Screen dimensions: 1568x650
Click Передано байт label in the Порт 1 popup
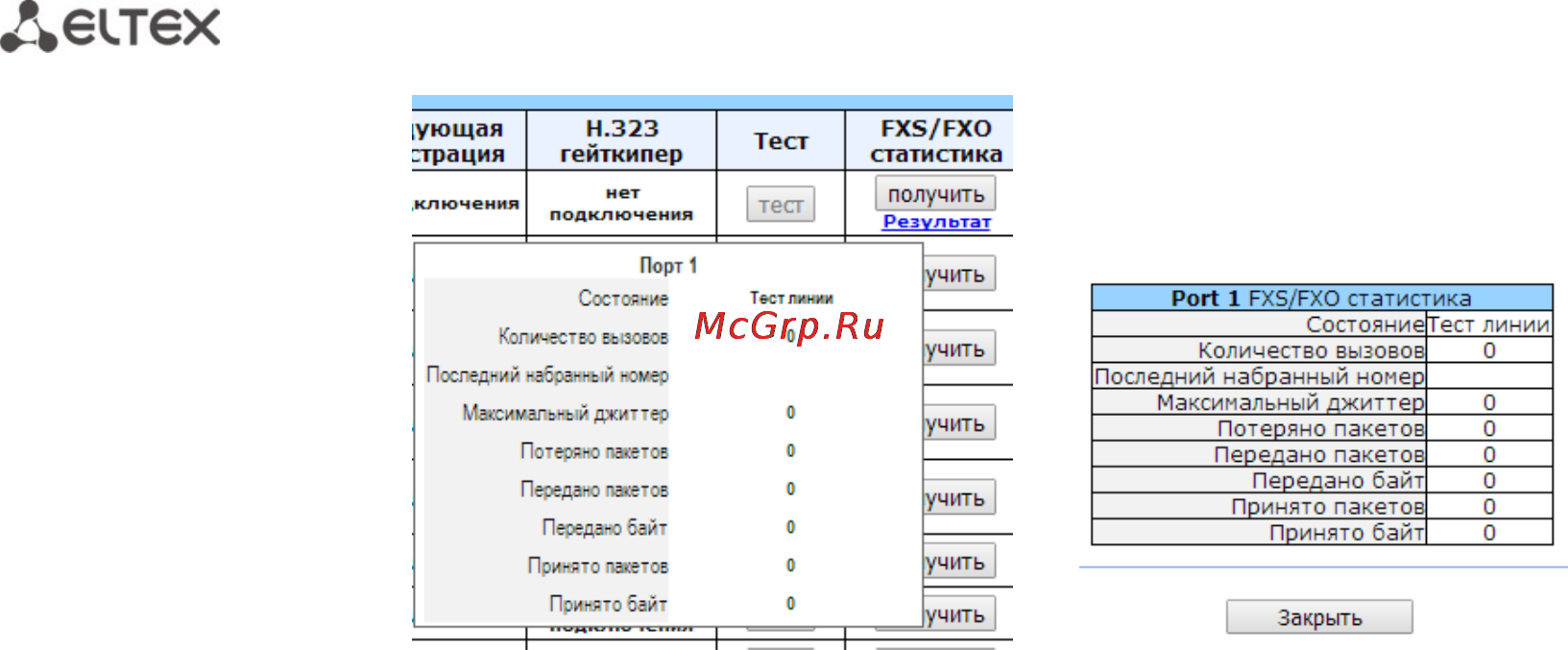[x=605, y=527]
